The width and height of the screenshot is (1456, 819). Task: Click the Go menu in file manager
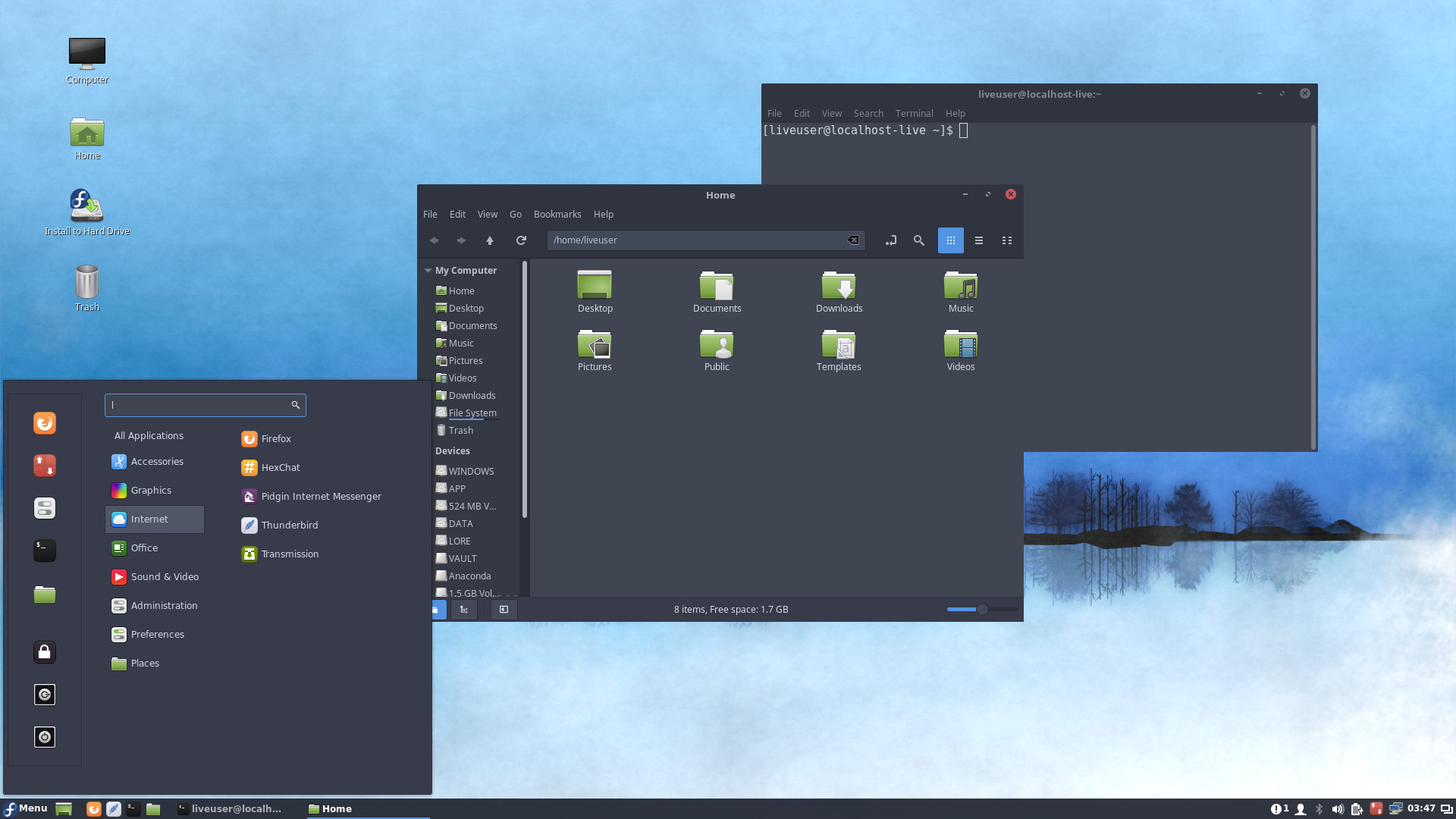(515, 214)
